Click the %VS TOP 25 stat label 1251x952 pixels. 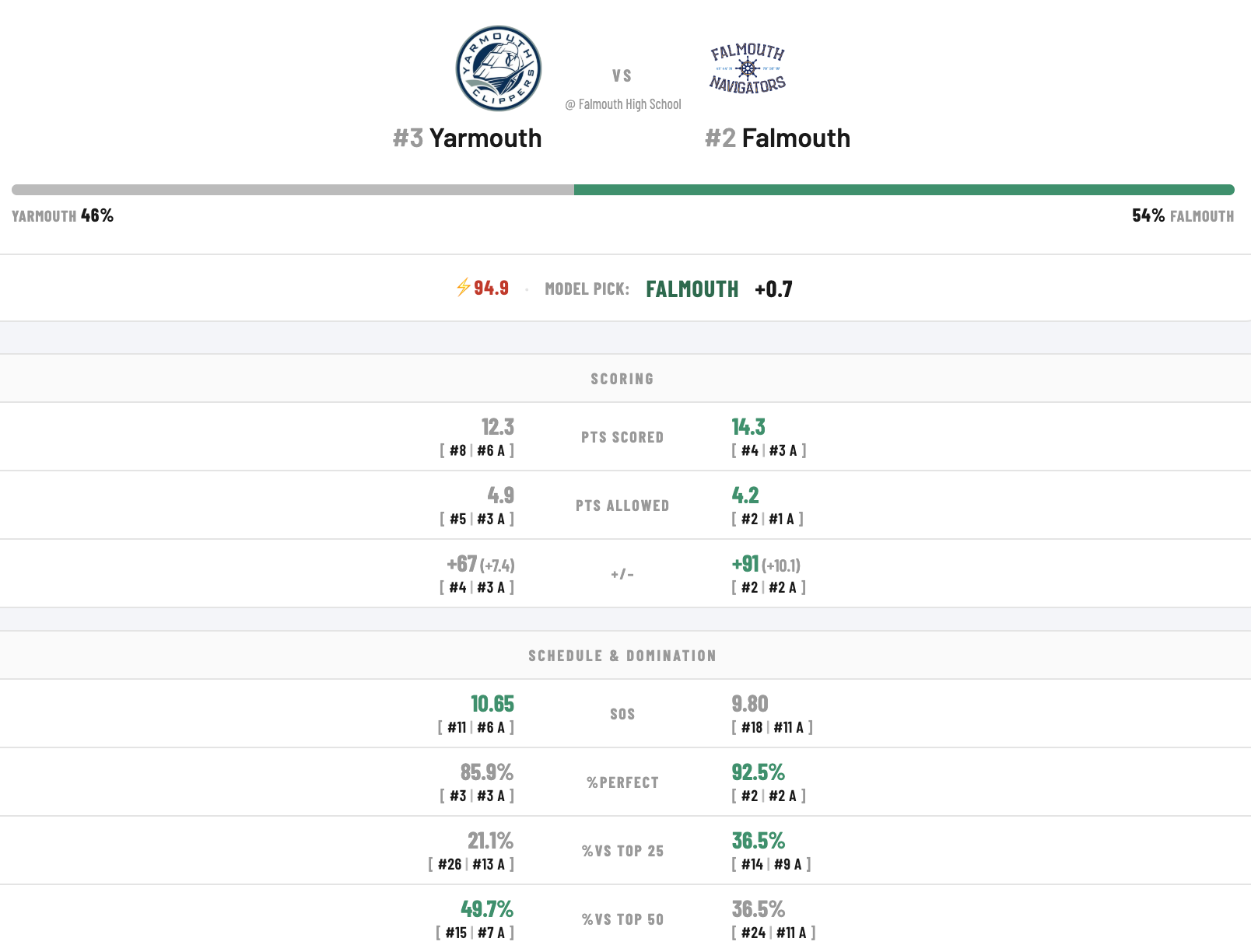622,851
